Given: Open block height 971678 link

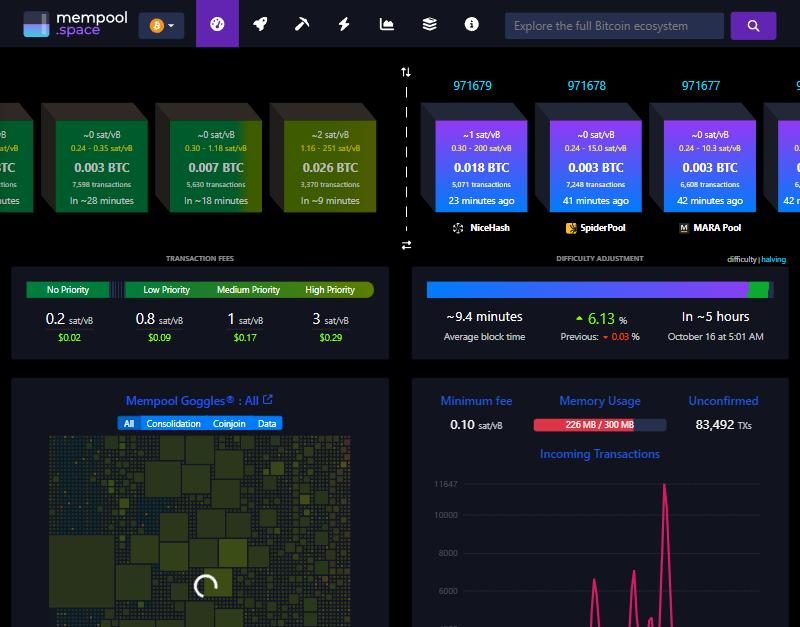Looking at the screenshot, I should click(587, 86).
